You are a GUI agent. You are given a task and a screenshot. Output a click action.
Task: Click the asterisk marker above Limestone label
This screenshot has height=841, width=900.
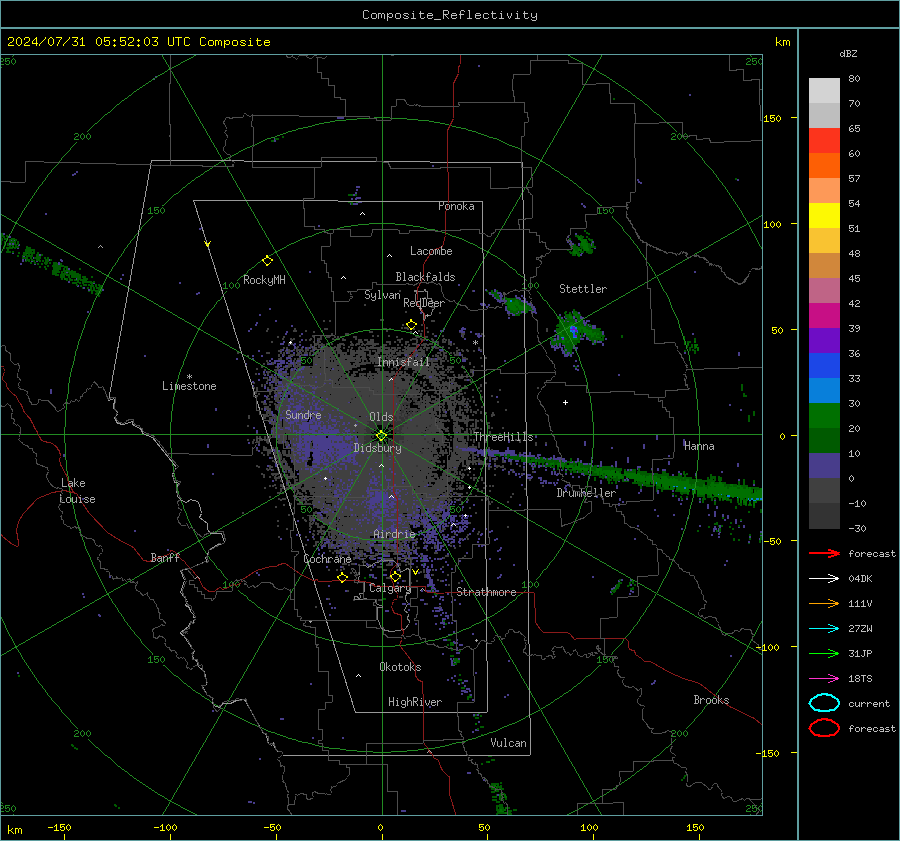(x=189, y=377)
